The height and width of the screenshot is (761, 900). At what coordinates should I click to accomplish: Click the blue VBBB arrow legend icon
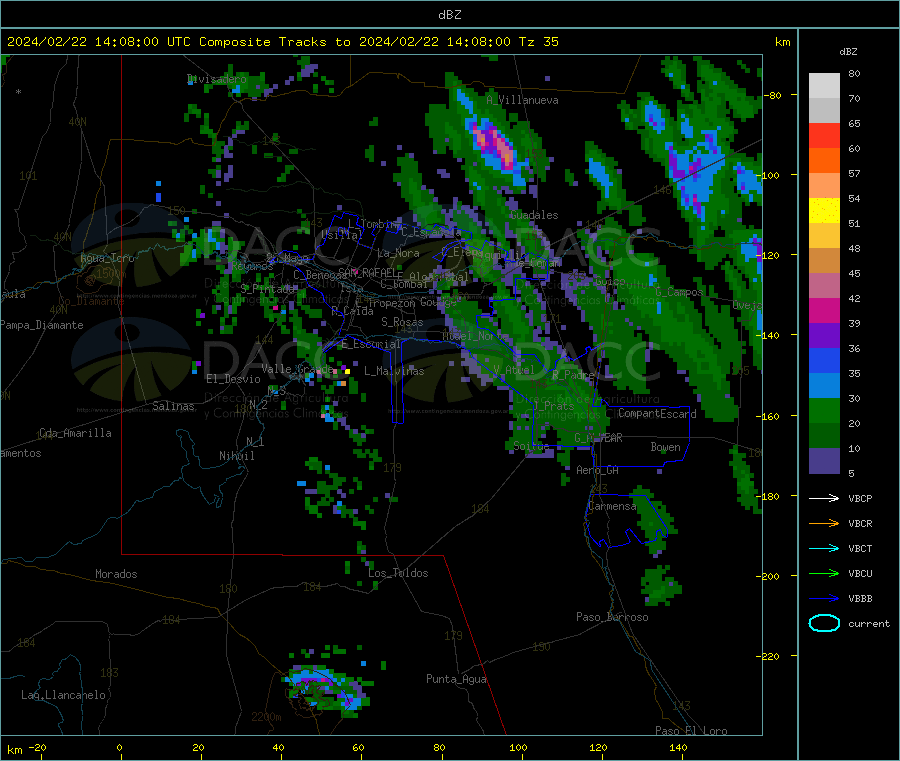824,599
